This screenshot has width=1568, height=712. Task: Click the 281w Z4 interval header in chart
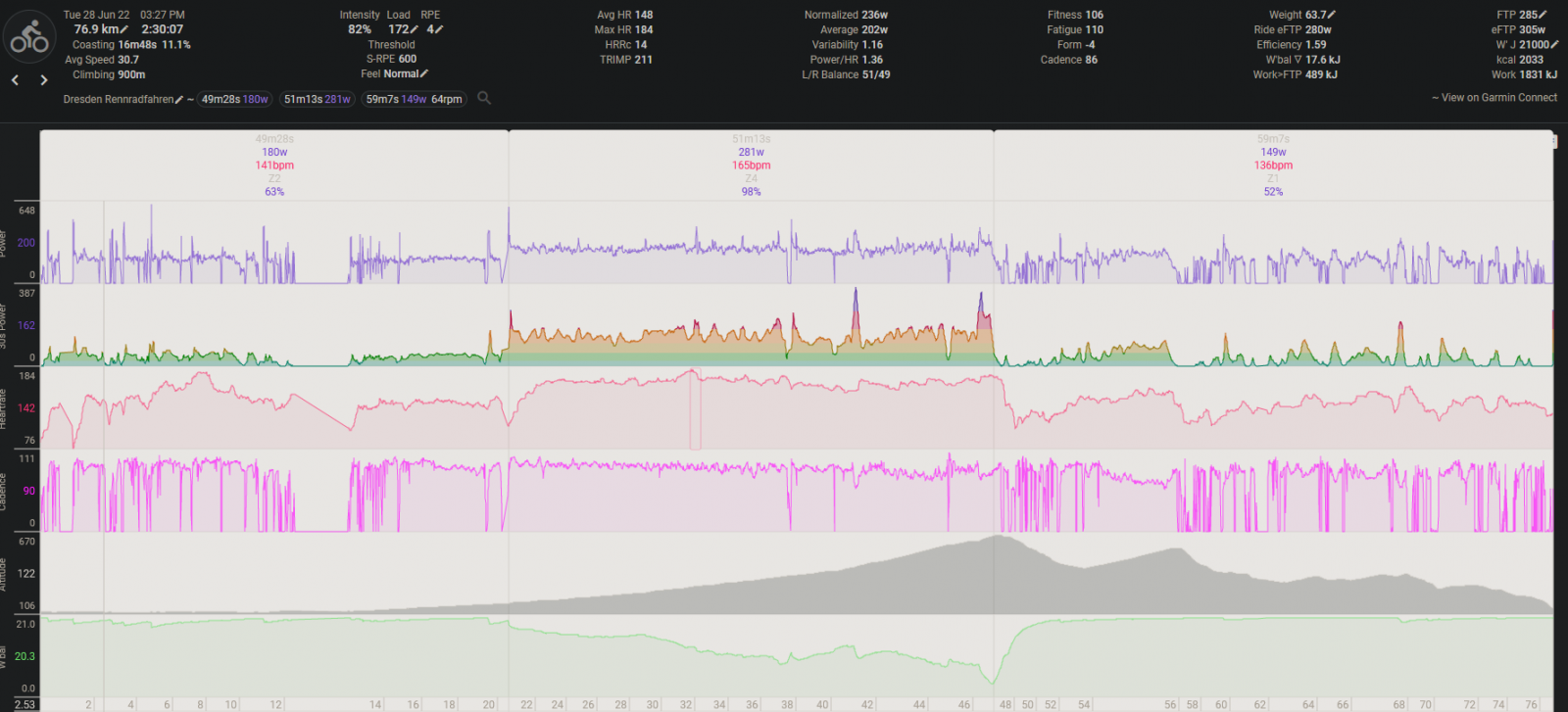(x=751, y=165)
